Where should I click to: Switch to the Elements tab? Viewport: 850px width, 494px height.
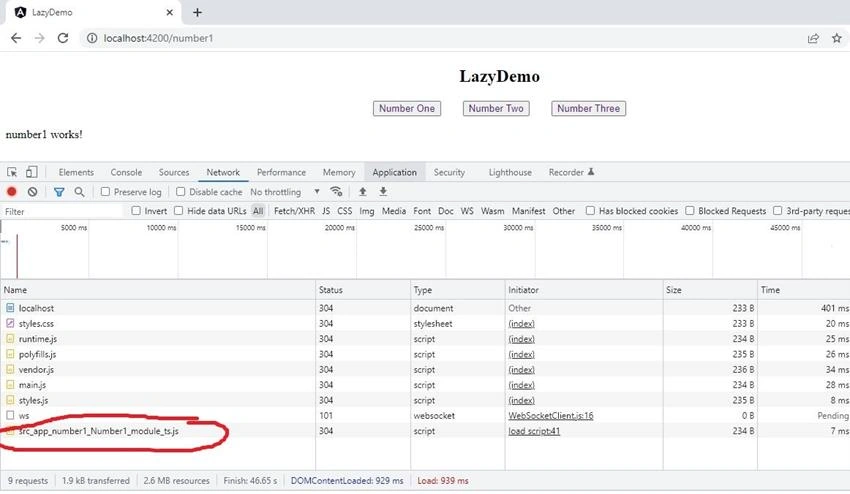(76, 172)
